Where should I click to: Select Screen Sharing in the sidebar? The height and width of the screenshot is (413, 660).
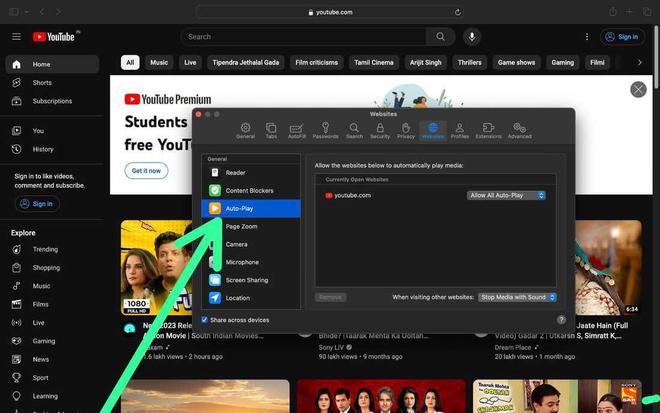click(x=251, y=280)
